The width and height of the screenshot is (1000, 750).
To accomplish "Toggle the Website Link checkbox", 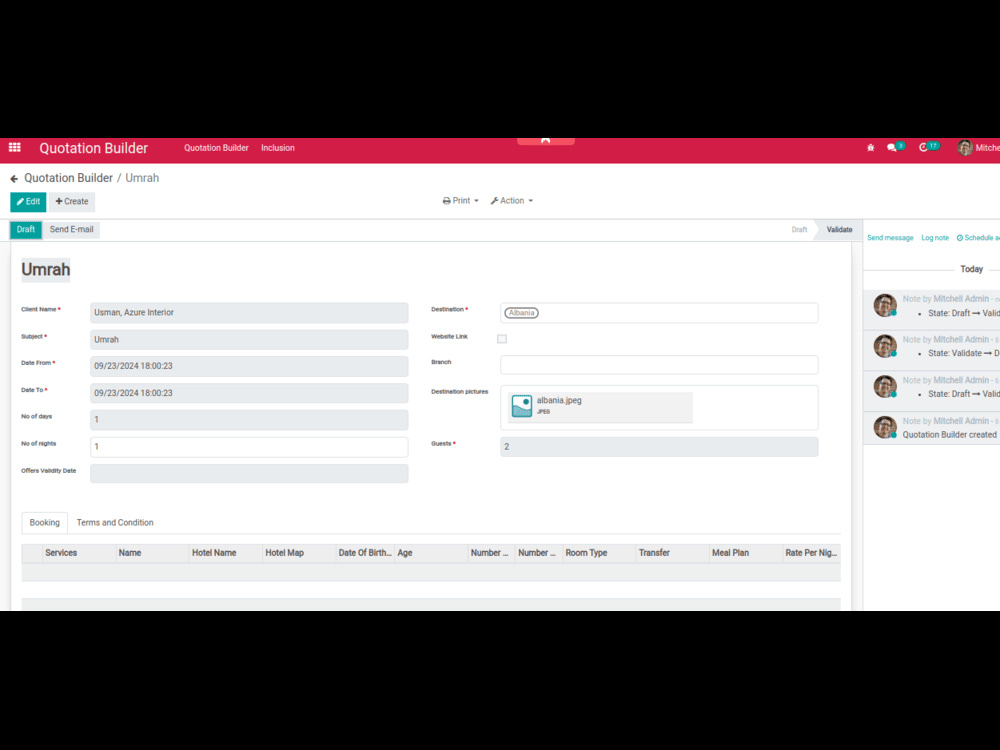I will pos(502,339).
